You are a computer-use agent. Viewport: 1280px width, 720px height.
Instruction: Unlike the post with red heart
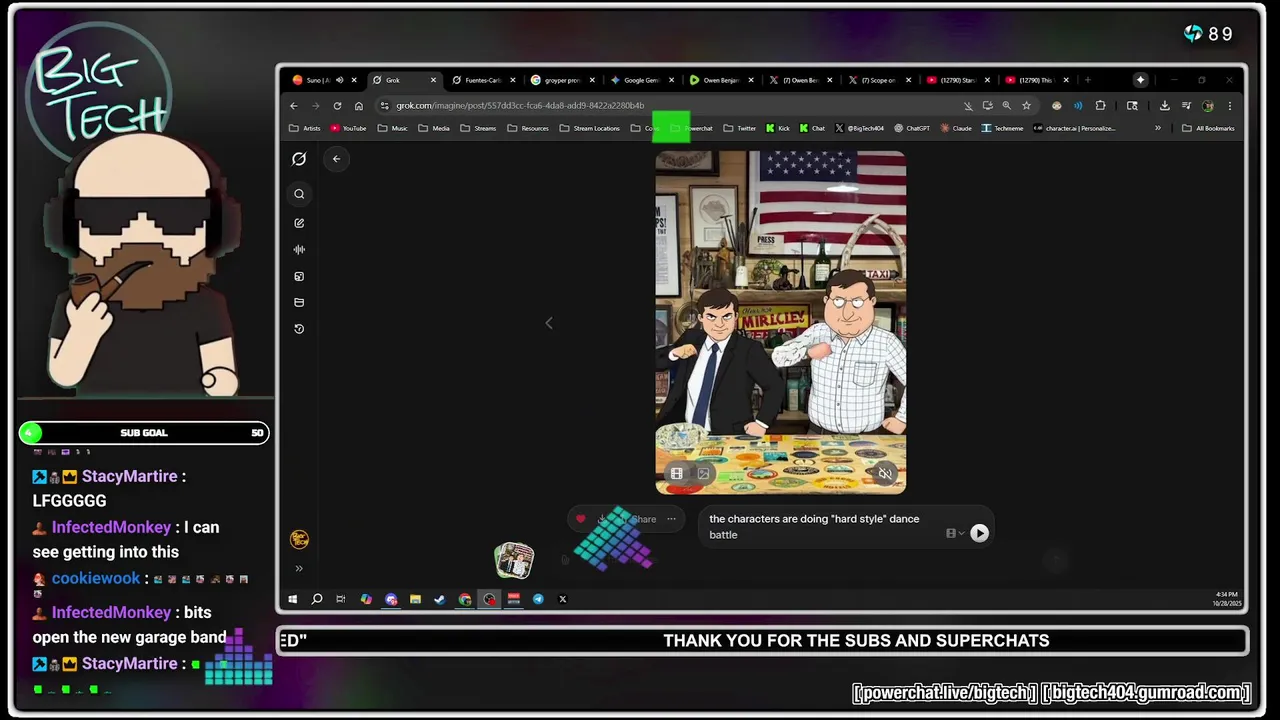pyautogui.click(x=581, y=519)
